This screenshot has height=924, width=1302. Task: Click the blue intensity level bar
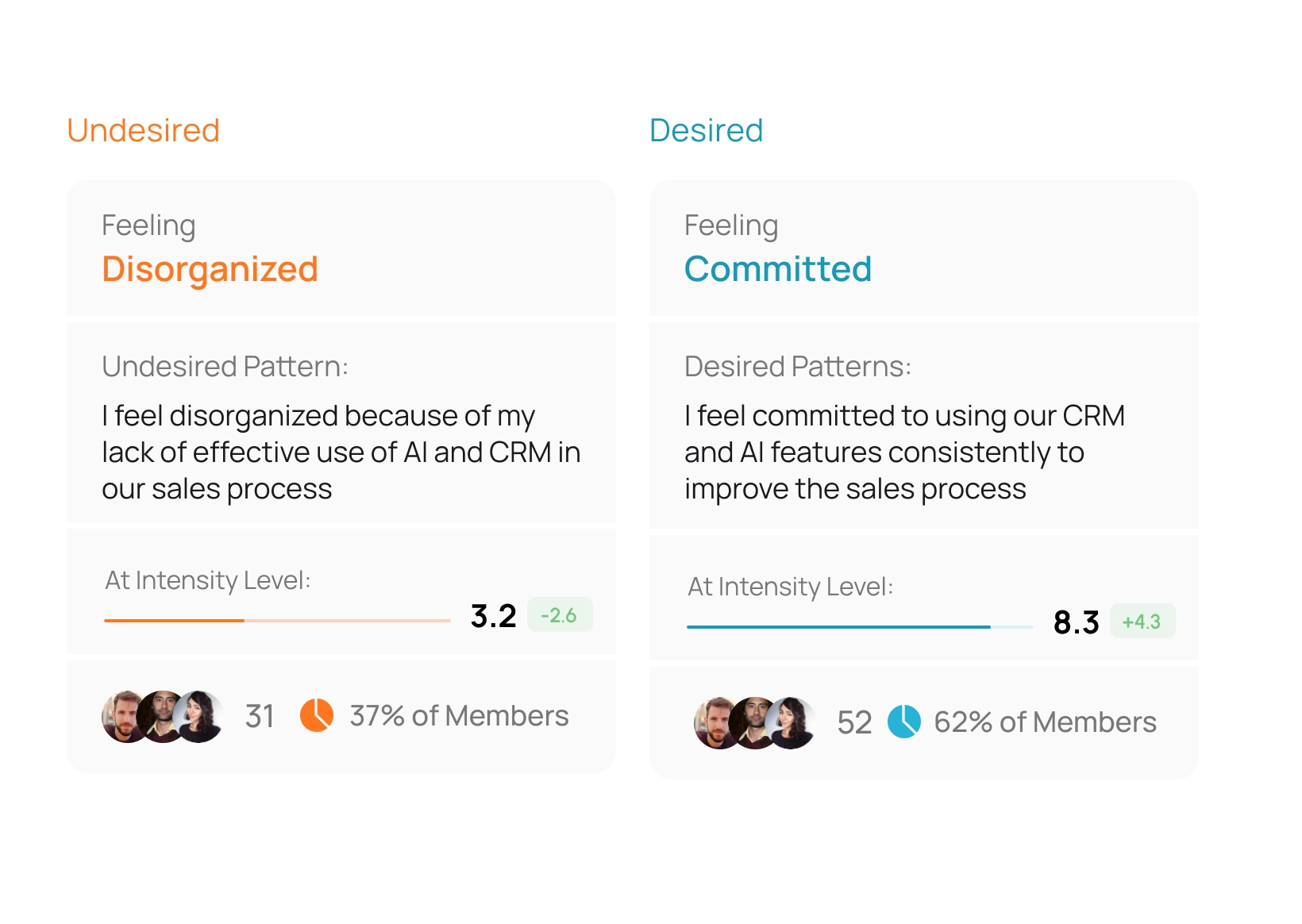pyautogui.click(x=859, y=626)
